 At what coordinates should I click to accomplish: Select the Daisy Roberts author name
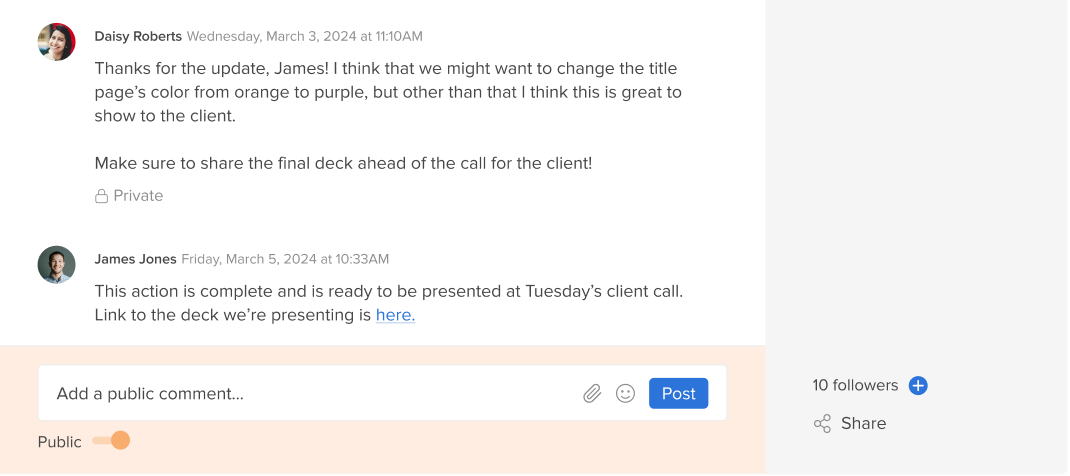tap(138, 36)
